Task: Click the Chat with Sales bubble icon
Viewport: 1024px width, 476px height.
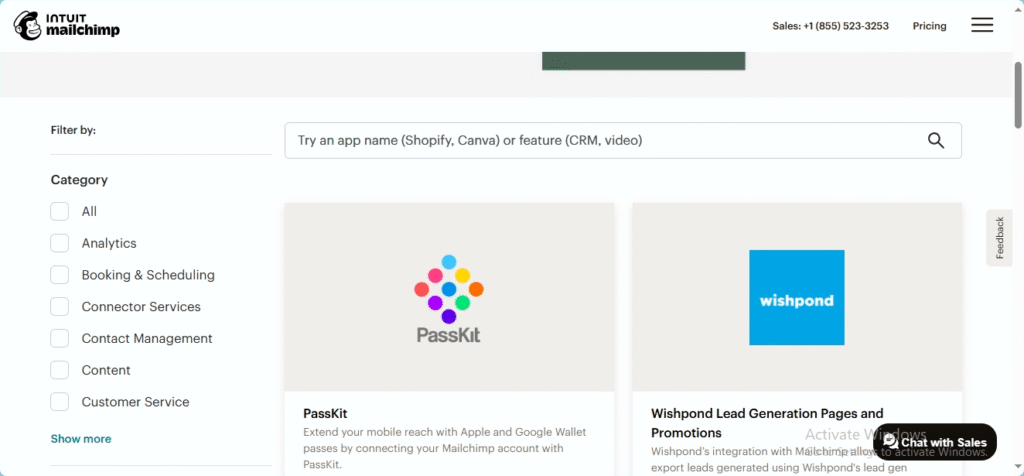Action: point(890,442)
